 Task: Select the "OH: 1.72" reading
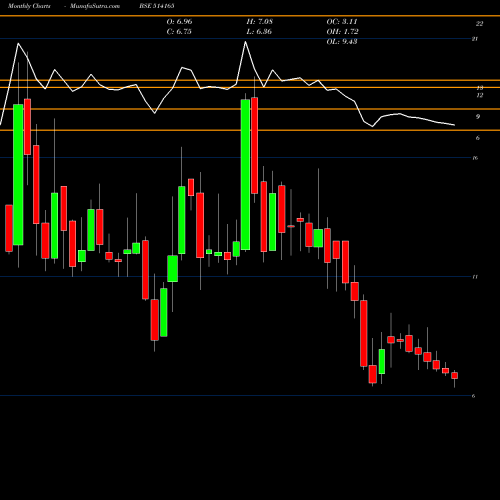pyautogui.click(x=342, y=32)
